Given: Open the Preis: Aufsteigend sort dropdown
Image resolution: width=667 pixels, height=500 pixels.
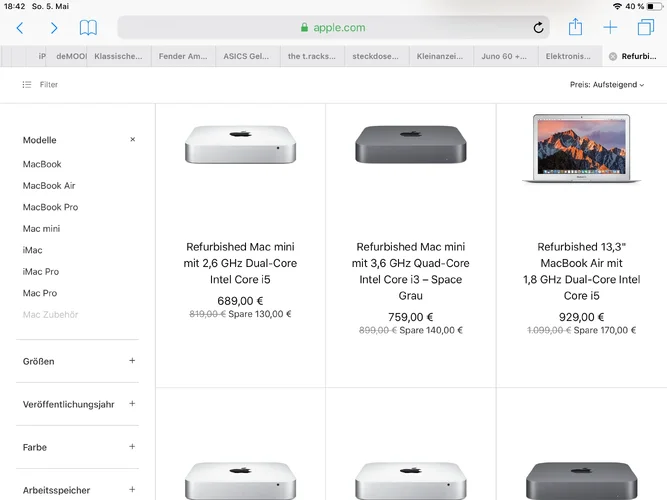Looking at the screenshot, I should 607,85.
